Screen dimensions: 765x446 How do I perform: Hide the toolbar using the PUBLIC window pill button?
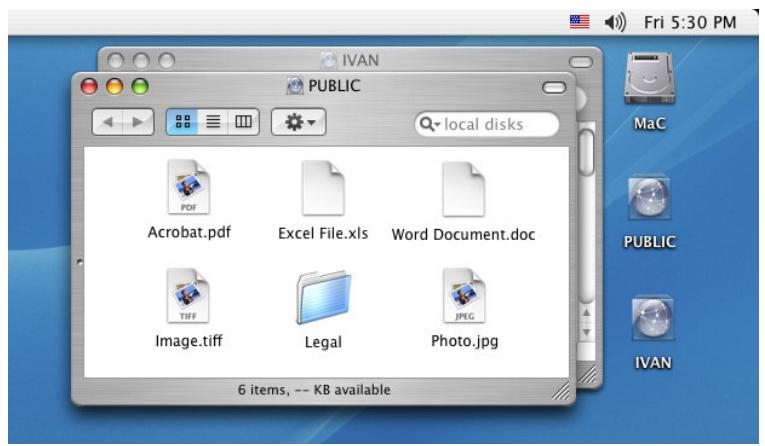[552, 87]
